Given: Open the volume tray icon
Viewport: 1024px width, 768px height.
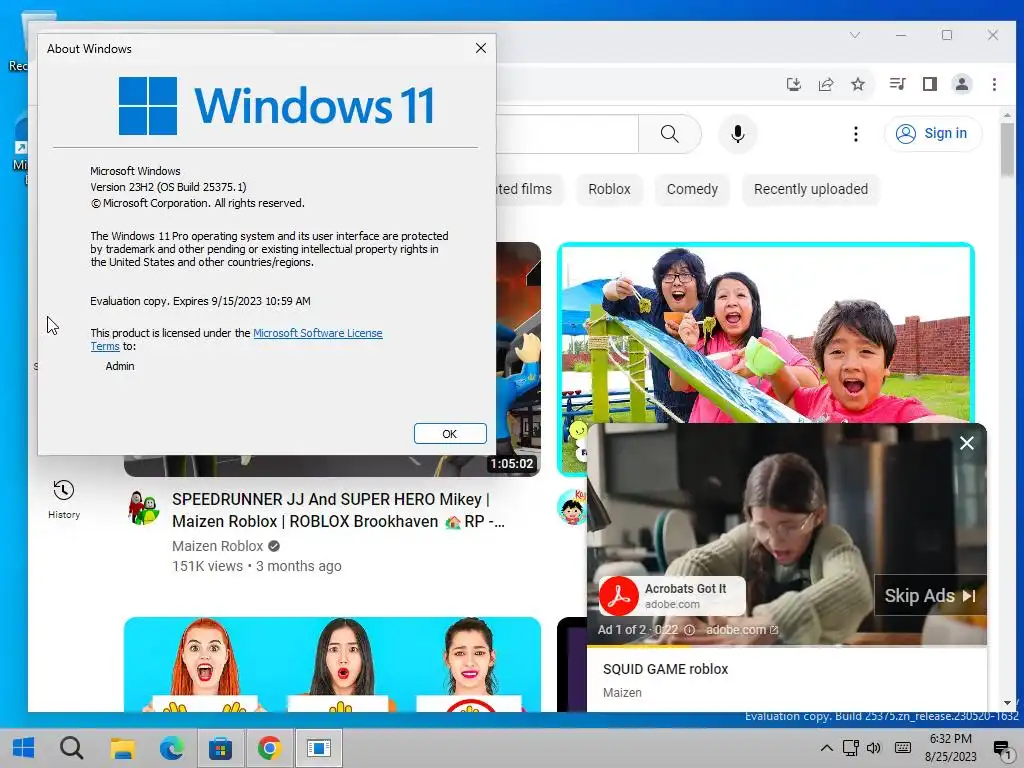Looking at the screenshot, I should (x=874, y=748).
